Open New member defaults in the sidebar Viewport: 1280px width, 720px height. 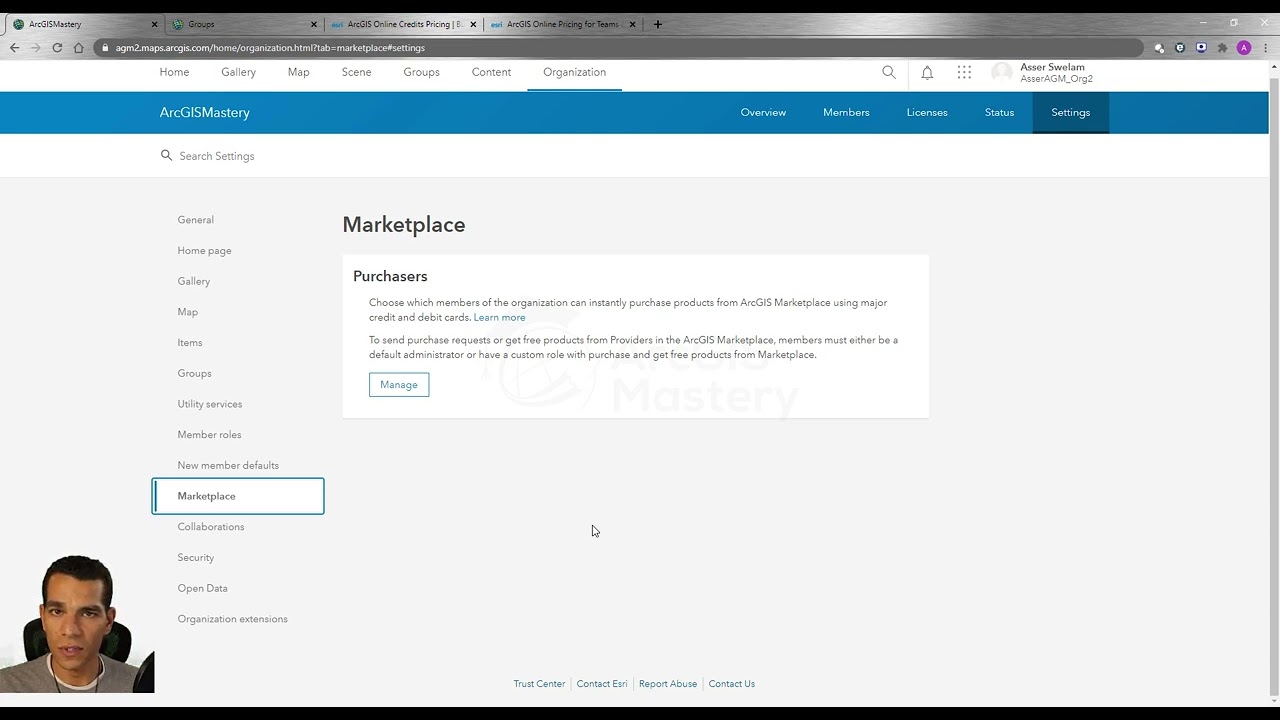(x=228, y=465)
